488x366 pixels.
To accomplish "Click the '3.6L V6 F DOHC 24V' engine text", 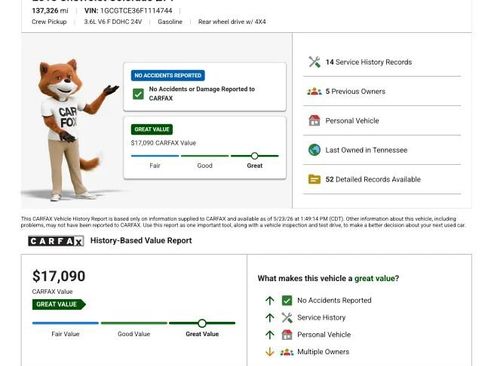I will [x=113, y=22].
